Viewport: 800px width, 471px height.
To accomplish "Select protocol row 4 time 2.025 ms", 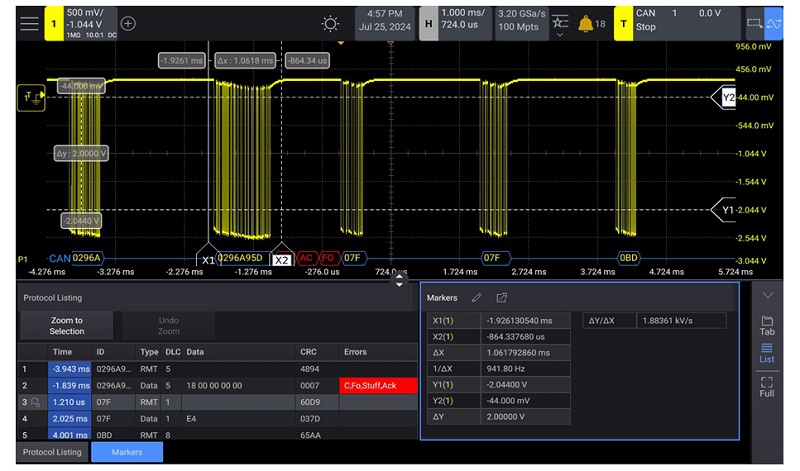I will (x=70, y=418).
